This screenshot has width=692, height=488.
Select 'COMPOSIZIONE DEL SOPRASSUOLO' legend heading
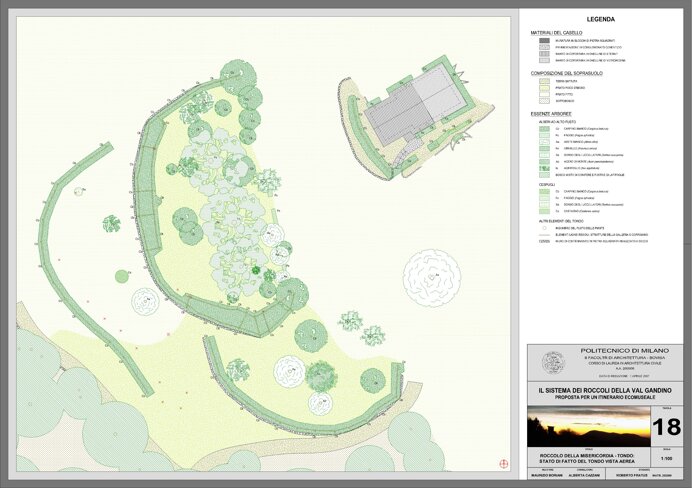[x=566, y=74]
